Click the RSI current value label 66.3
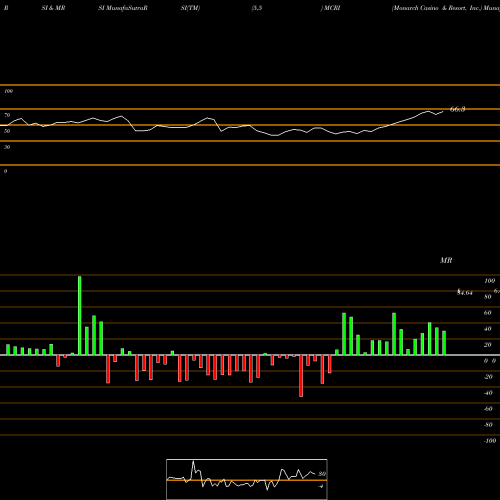This screenshot has width=500, height=500. click(457, 109)
